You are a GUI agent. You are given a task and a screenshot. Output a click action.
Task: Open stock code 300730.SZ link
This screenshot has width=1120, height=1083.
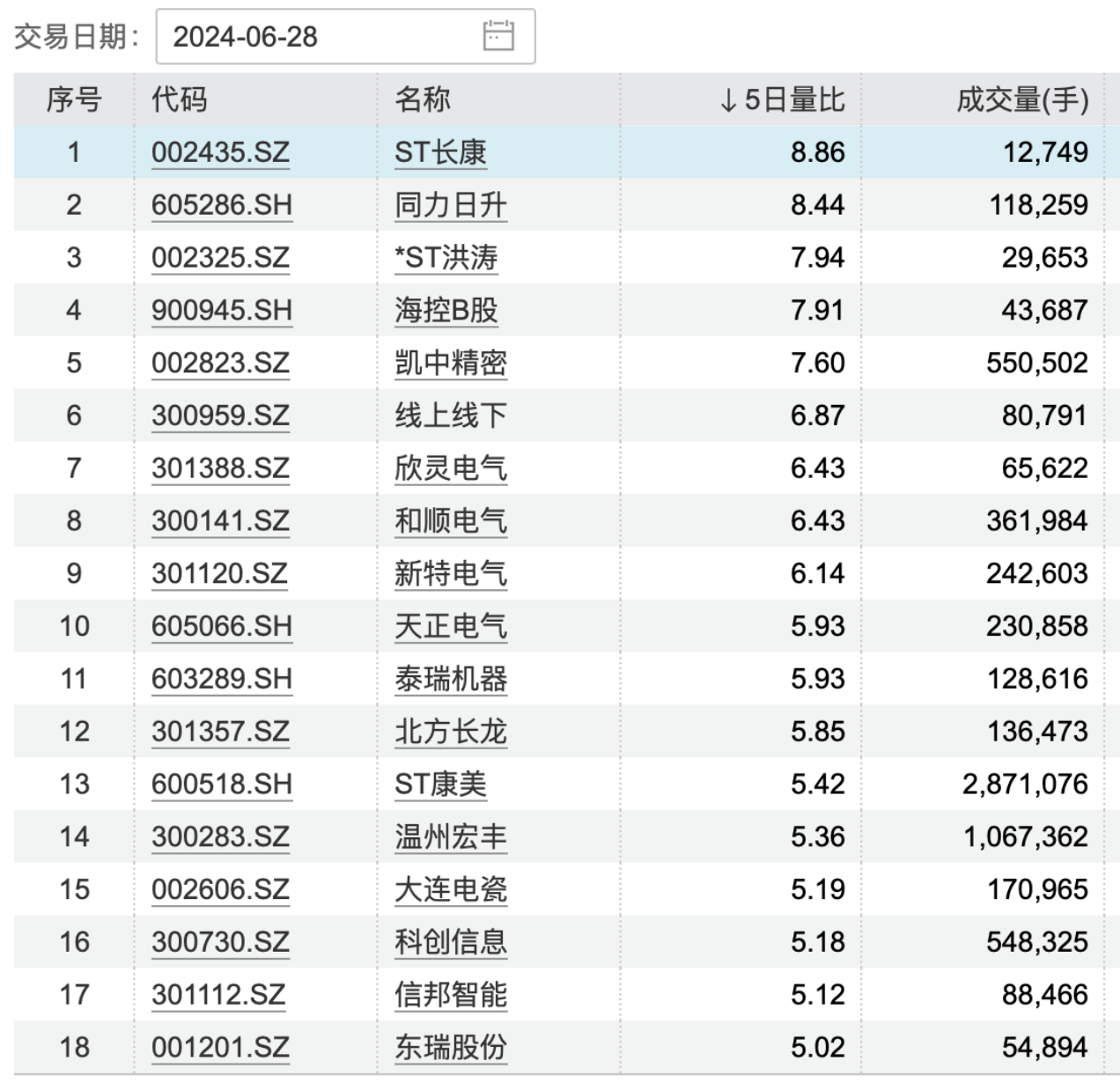pyautogui.click(x=220, y=942)
